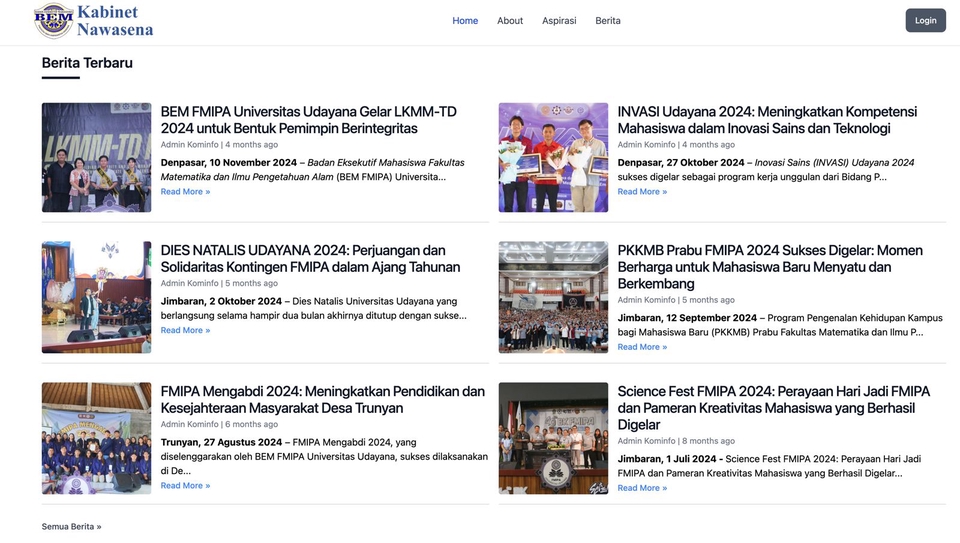Screen dimensions: 960x543
Task: Click Read More under Science Fest article
Action: click(642, 488)
